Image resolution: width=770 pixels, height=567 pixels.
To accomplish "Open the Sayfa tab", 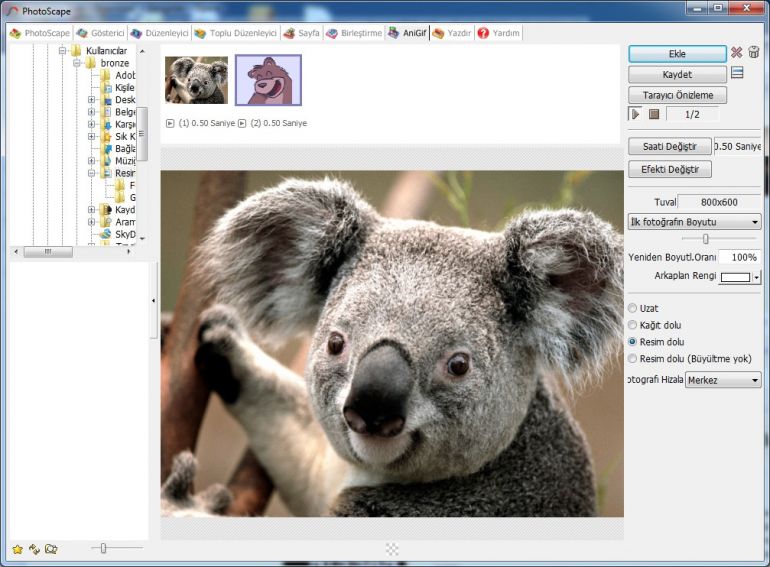I will click(x=302, y=33).
